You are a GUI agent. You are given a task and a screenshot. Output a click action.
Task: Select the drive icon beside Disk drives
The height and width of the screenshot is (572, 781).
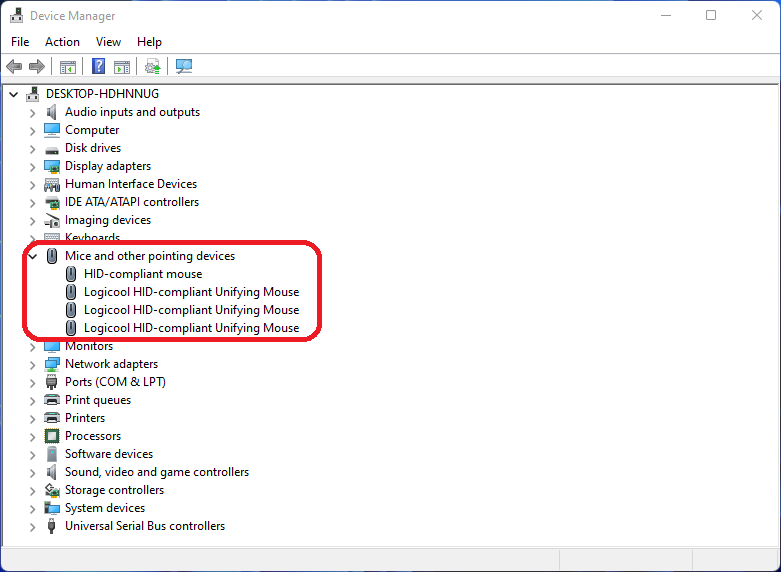coord(52,149)
